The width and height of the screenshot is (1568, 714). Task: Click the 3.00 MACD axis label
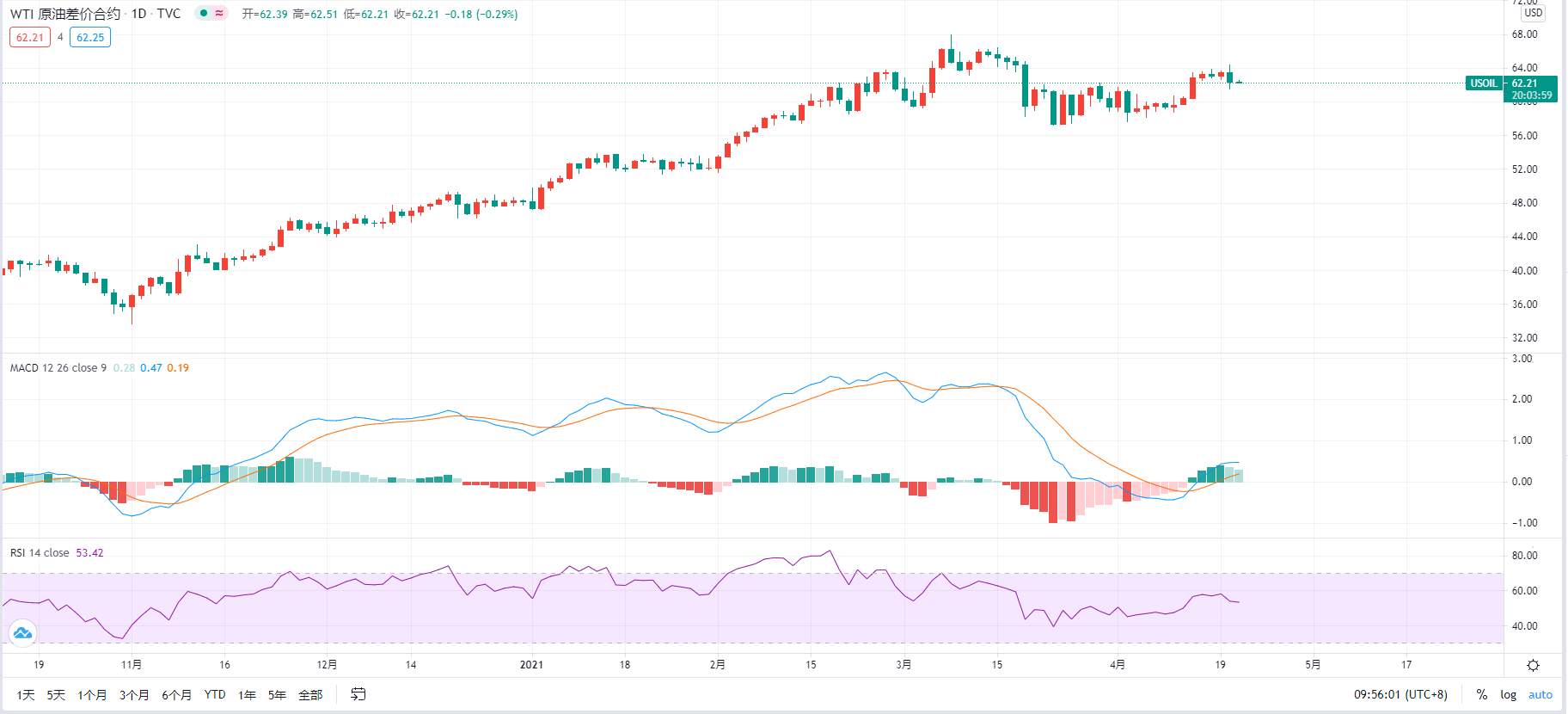tap(1522, 358)
